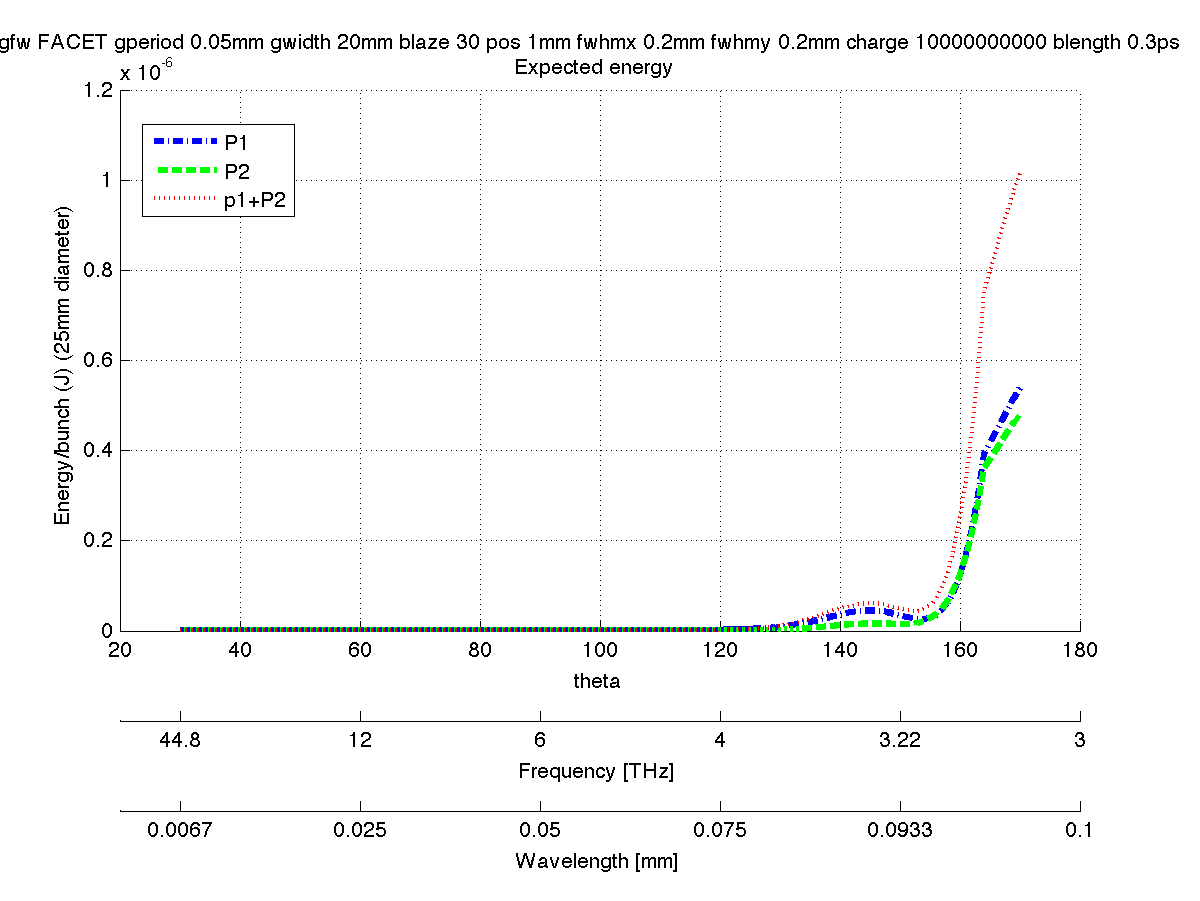Click the y-axis tick label 1.2

tap(98, 91)
